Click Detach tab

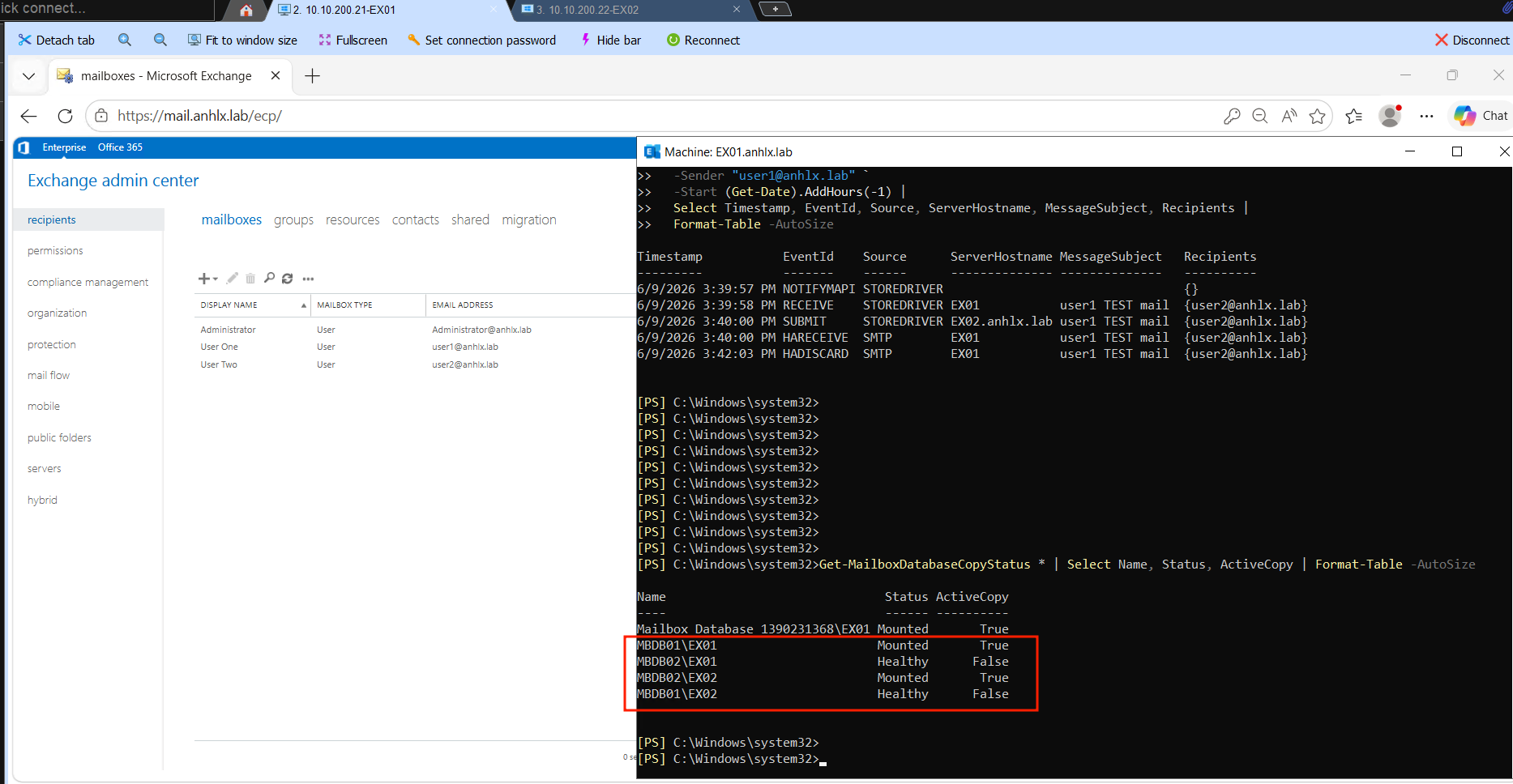(56, 40)
